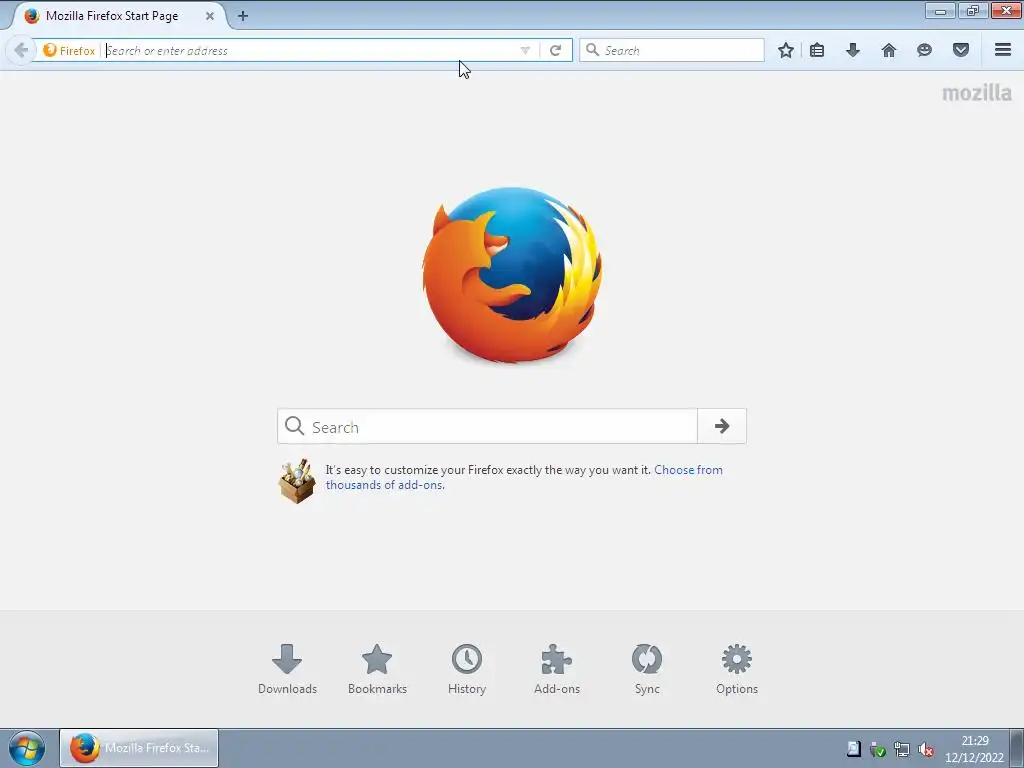
Task: Click the toolbar Search box
Action: [671, 50]
